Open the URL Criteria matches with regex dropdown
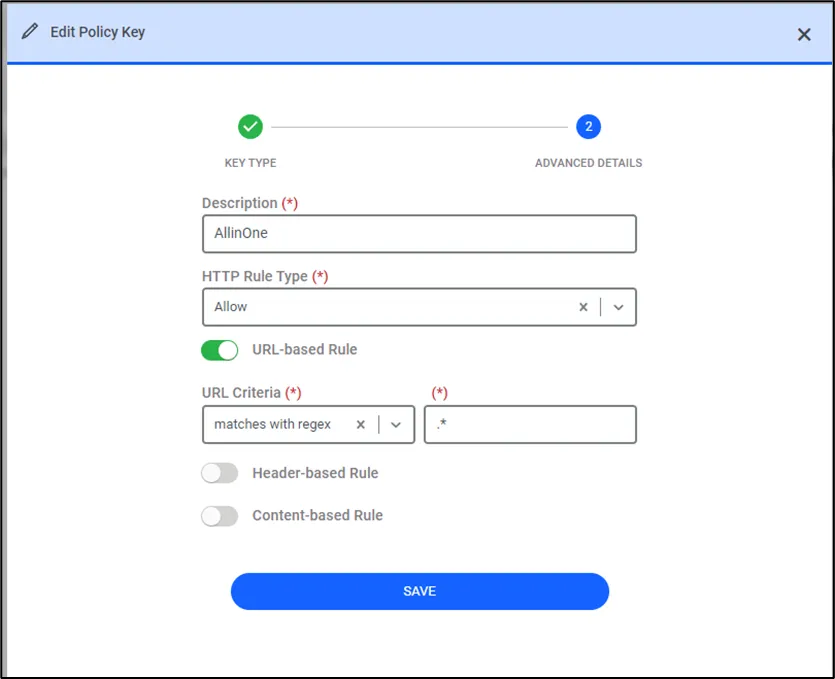The image size is (835, 679). pyautogui.click(x=308, y=424)
